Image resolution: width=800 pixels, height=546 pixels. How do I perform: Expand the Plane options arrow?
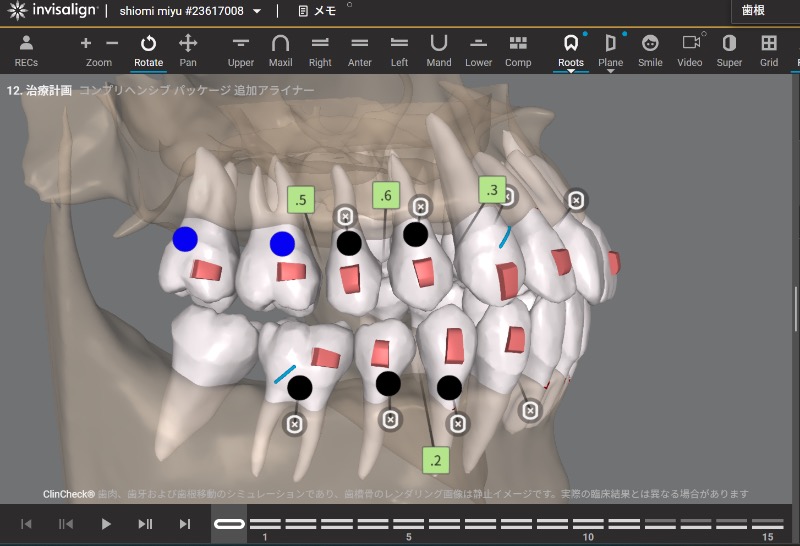click(x=610, y=73)
